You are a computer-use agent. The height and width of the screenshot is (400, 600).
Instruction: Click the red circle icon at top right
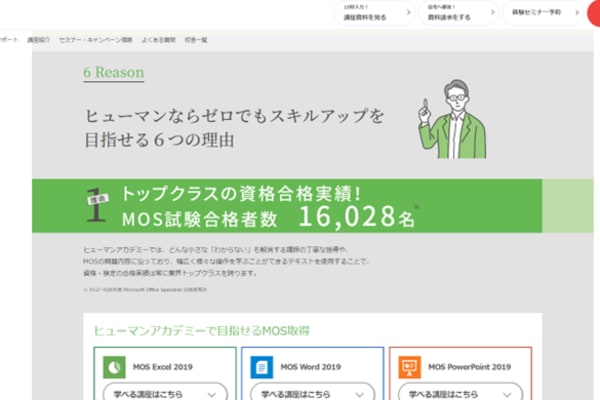pyautogui.click(x=594, y=12)
